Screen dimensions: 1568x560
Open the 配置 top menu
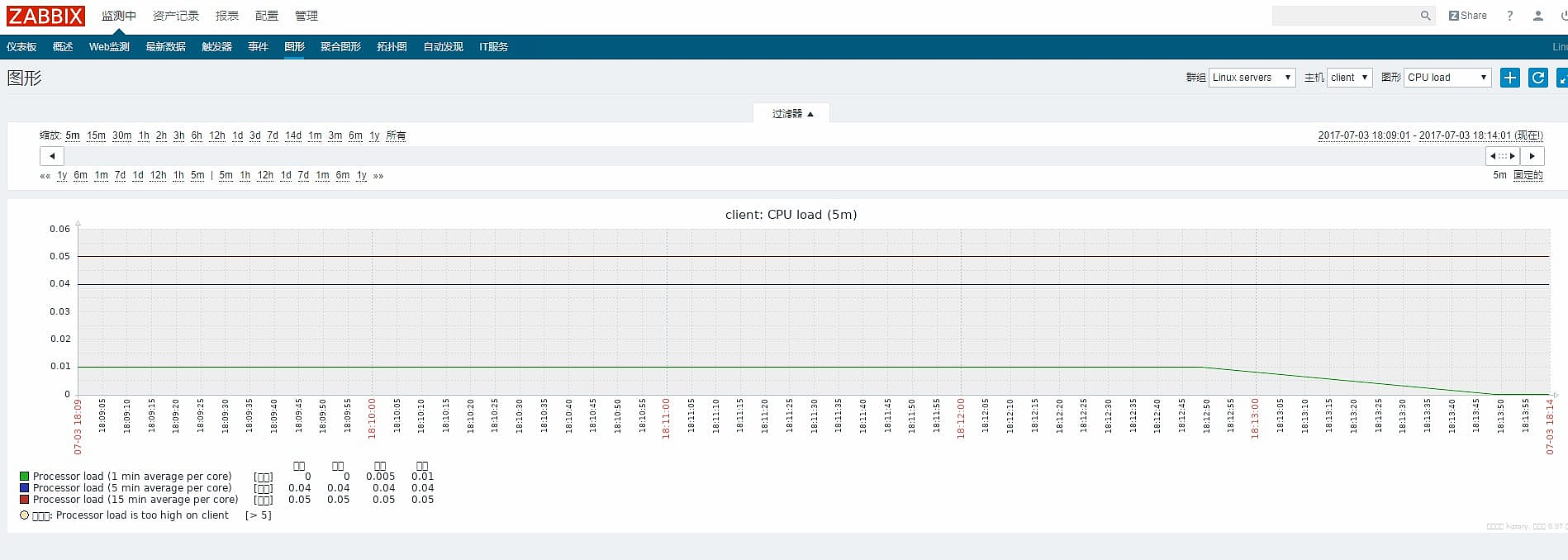click(266, 16)
